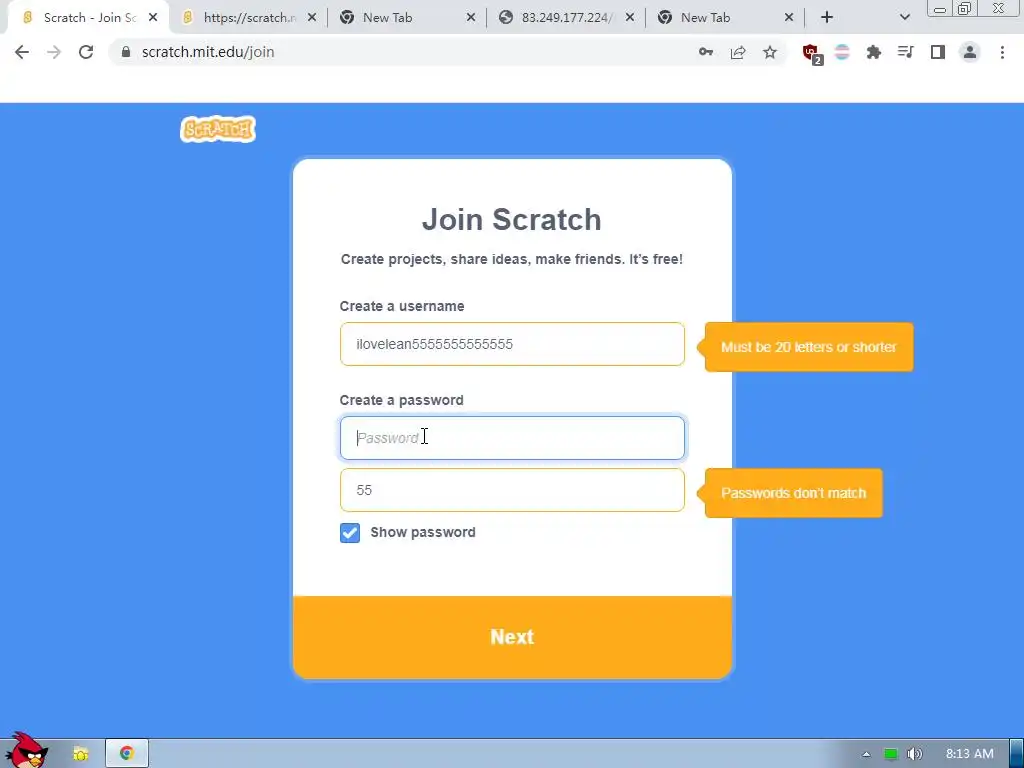Click Show desktop strip by the clock
The image size is (1024, 768).
coord(1017,754)
